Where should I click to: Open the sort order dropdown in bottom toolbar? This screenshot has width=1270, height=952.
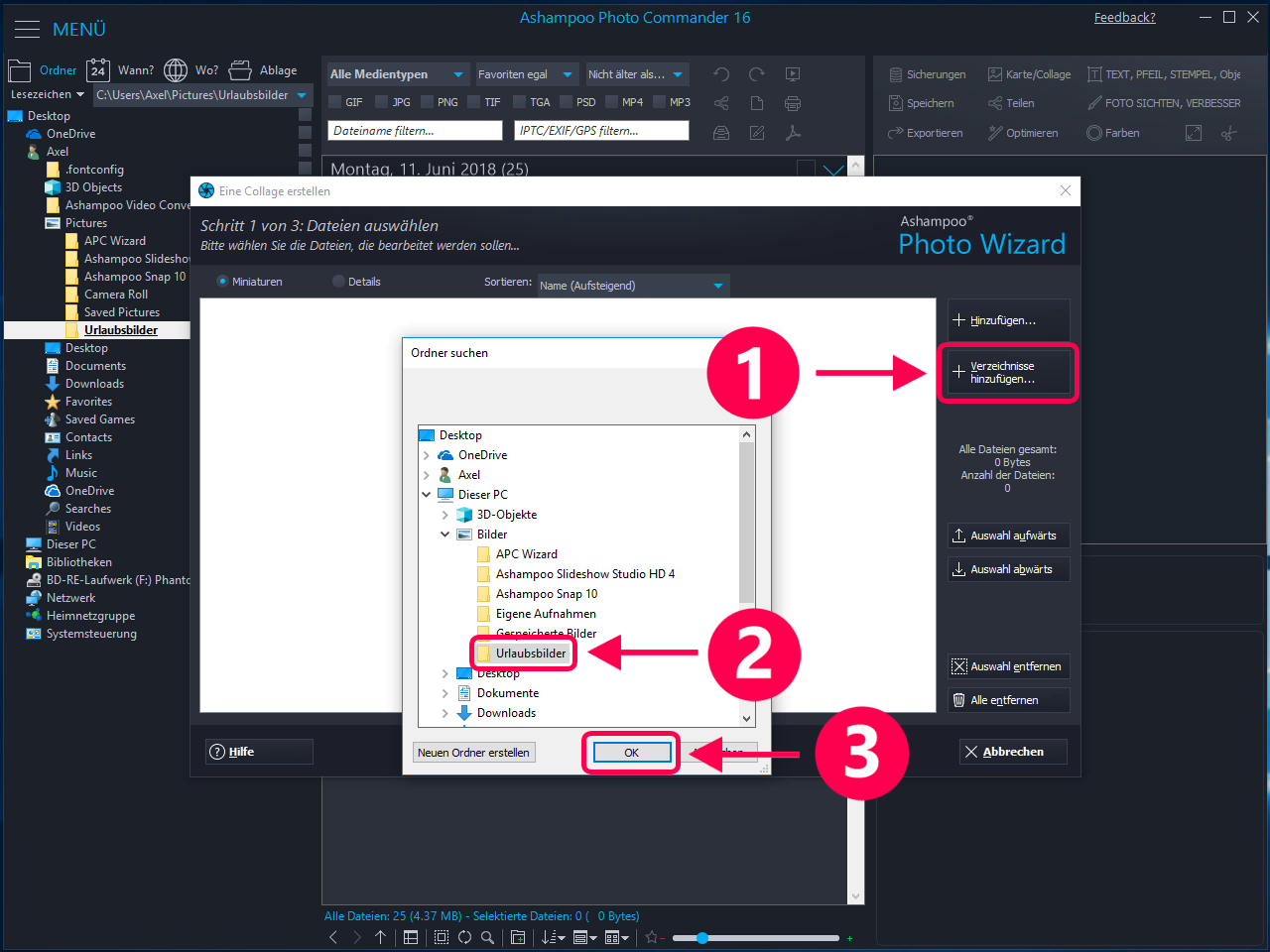click(x=554, y=937)
